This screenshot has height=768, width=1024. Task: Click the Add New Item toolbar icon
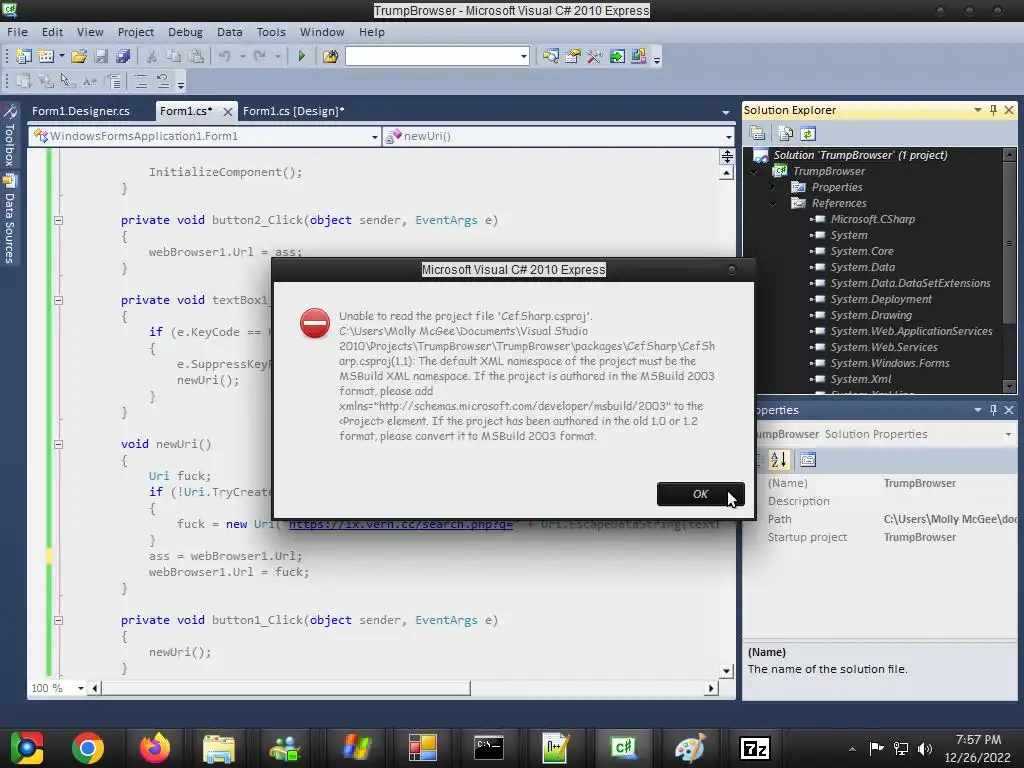46,56
